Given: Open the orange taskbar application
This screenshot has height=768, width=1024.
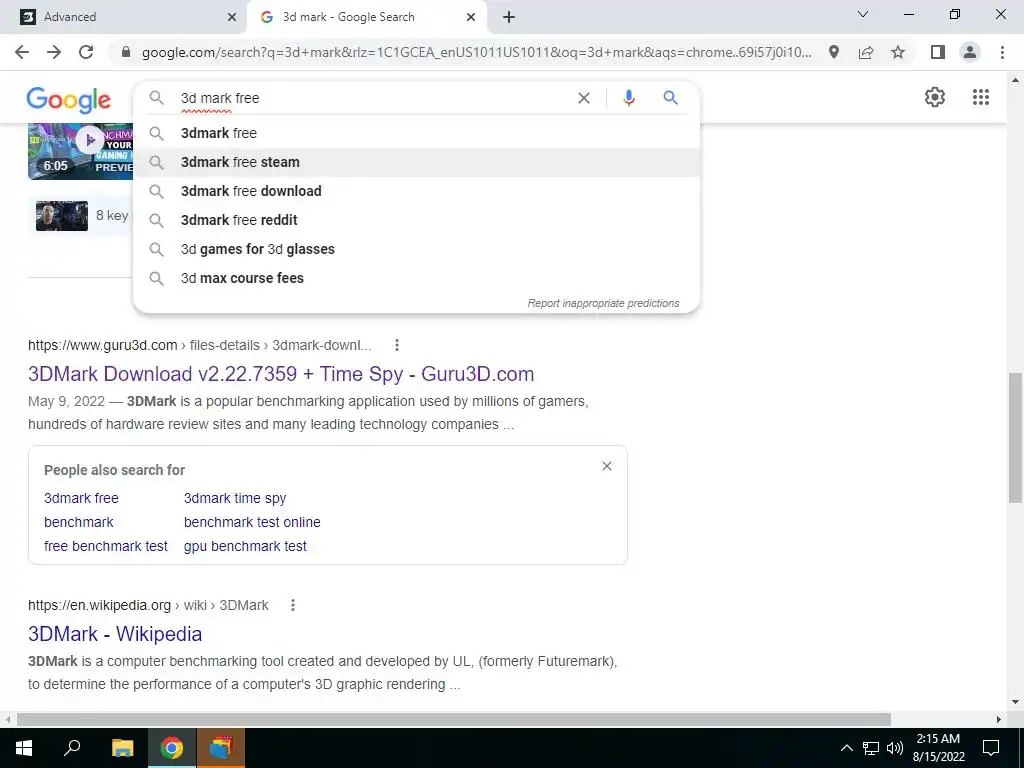Looking at the screenshot, I should coord(221,748).
